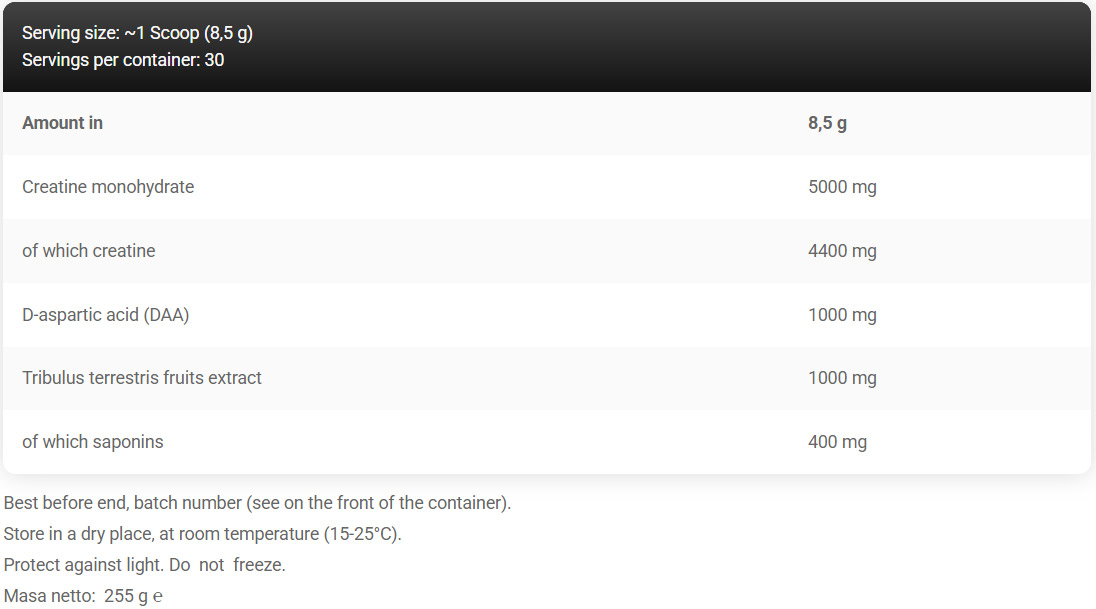Click the 'of which creatine' row label

tap(89, 251)
